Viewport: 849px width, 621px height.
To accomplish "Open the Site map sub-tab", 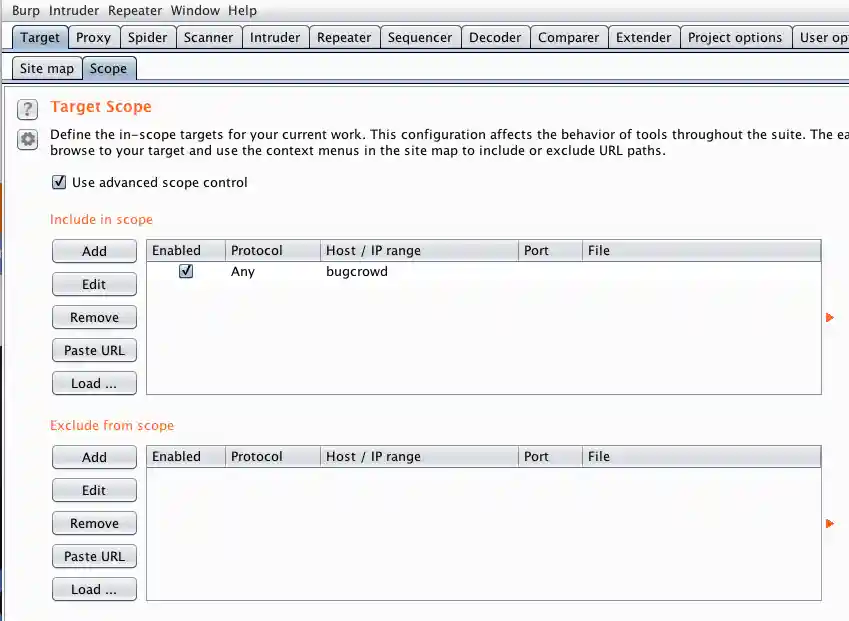I will pyautogui.click(x=47, y=69).
